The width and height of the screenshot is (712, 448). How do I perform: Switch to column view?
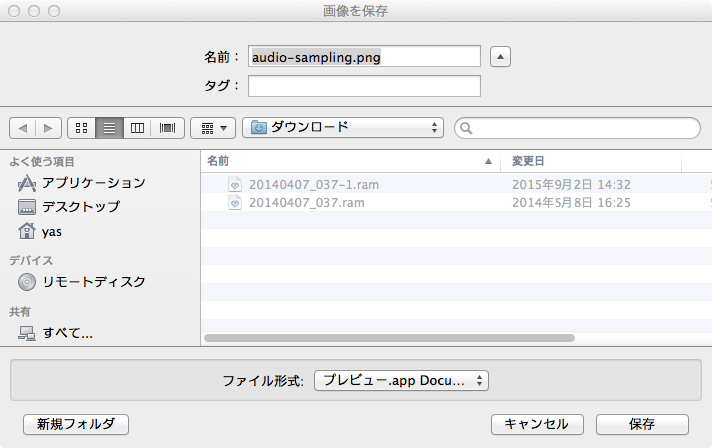click(137, 128)
